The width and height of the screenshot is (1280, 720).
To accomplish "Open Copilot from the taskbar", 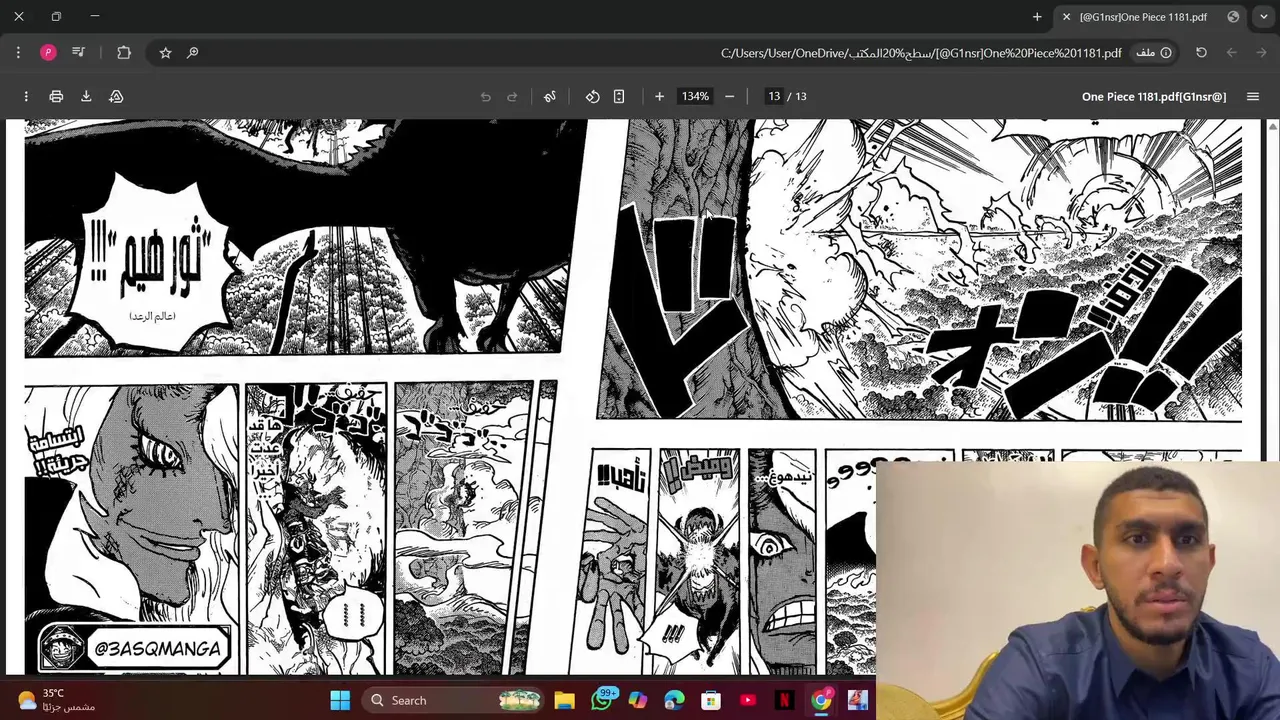I will tap(638, 700).
